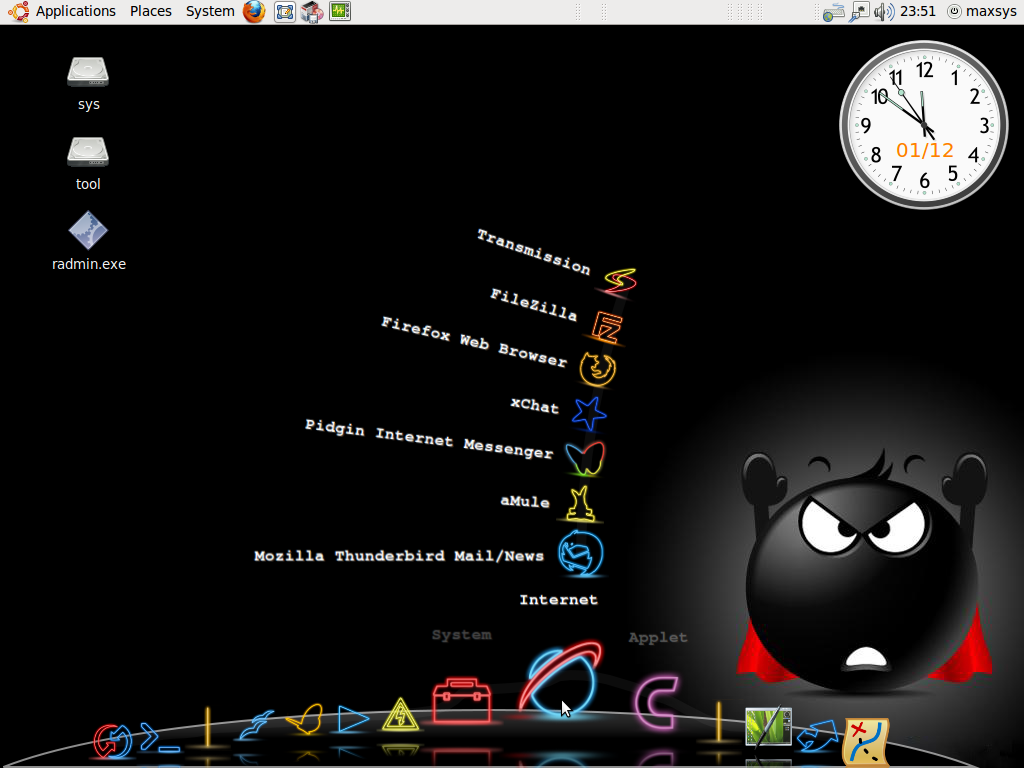Launch xChat from the Internet stack

coord(588,413)
